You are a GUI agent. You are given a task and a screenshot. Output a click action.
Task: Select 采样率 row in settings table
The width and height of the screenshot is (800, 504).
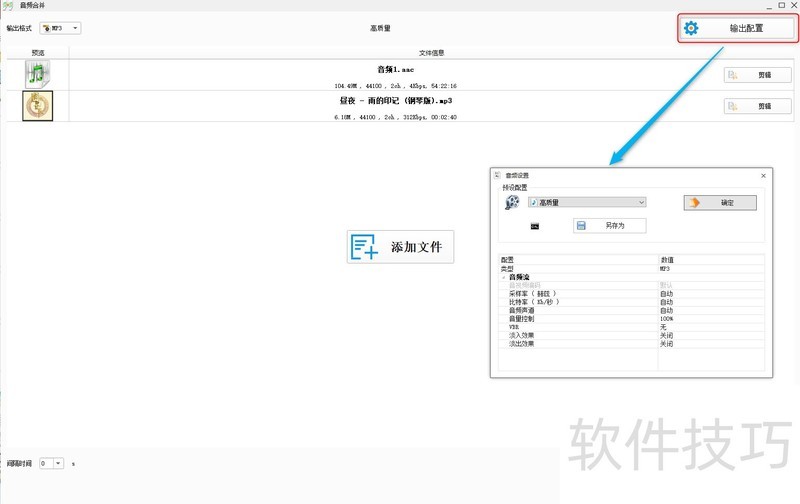point(631,294)
